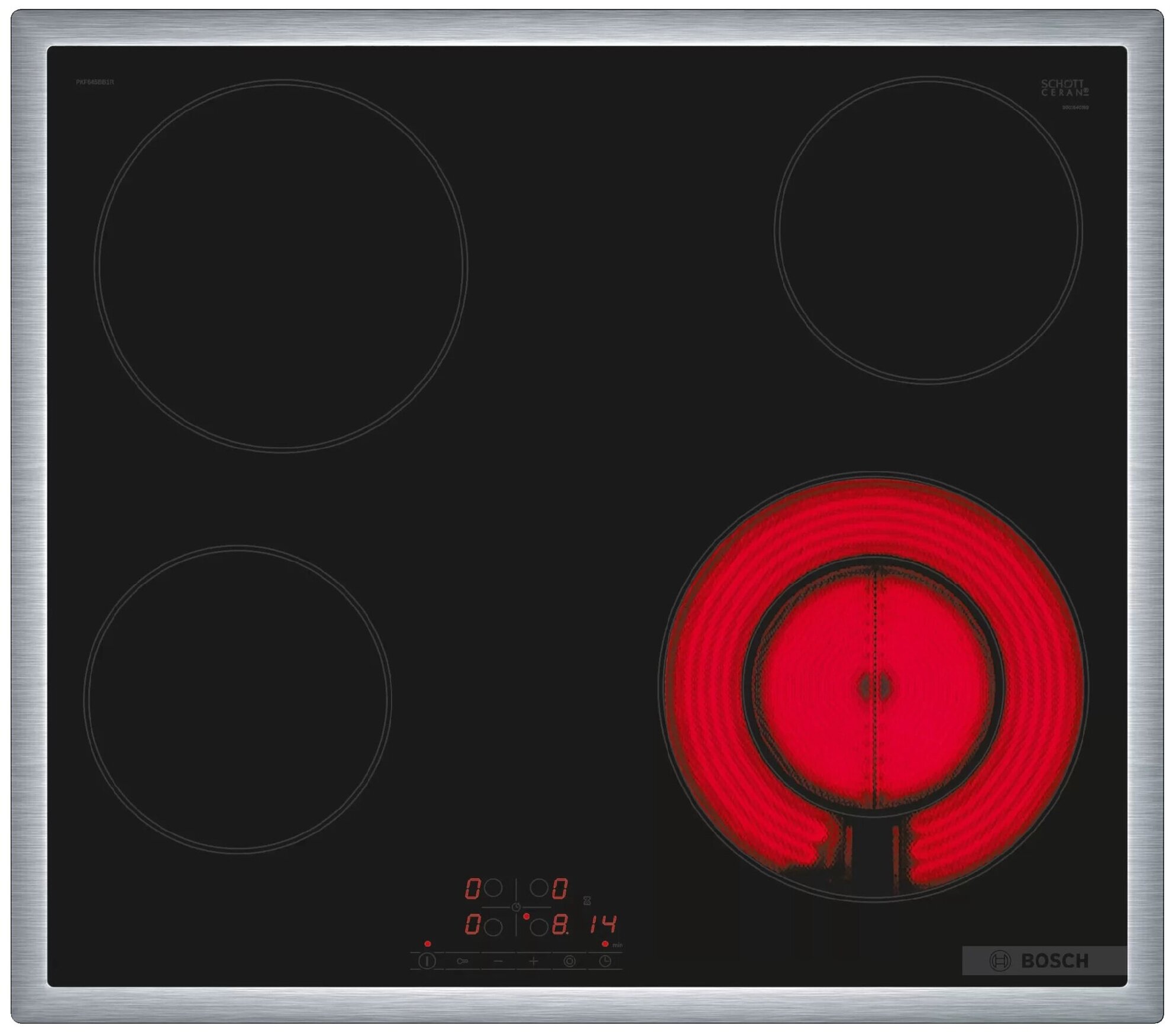Click the timer display reading 14
This screenshot has width=1176, height=1035.
coord(602,924)
